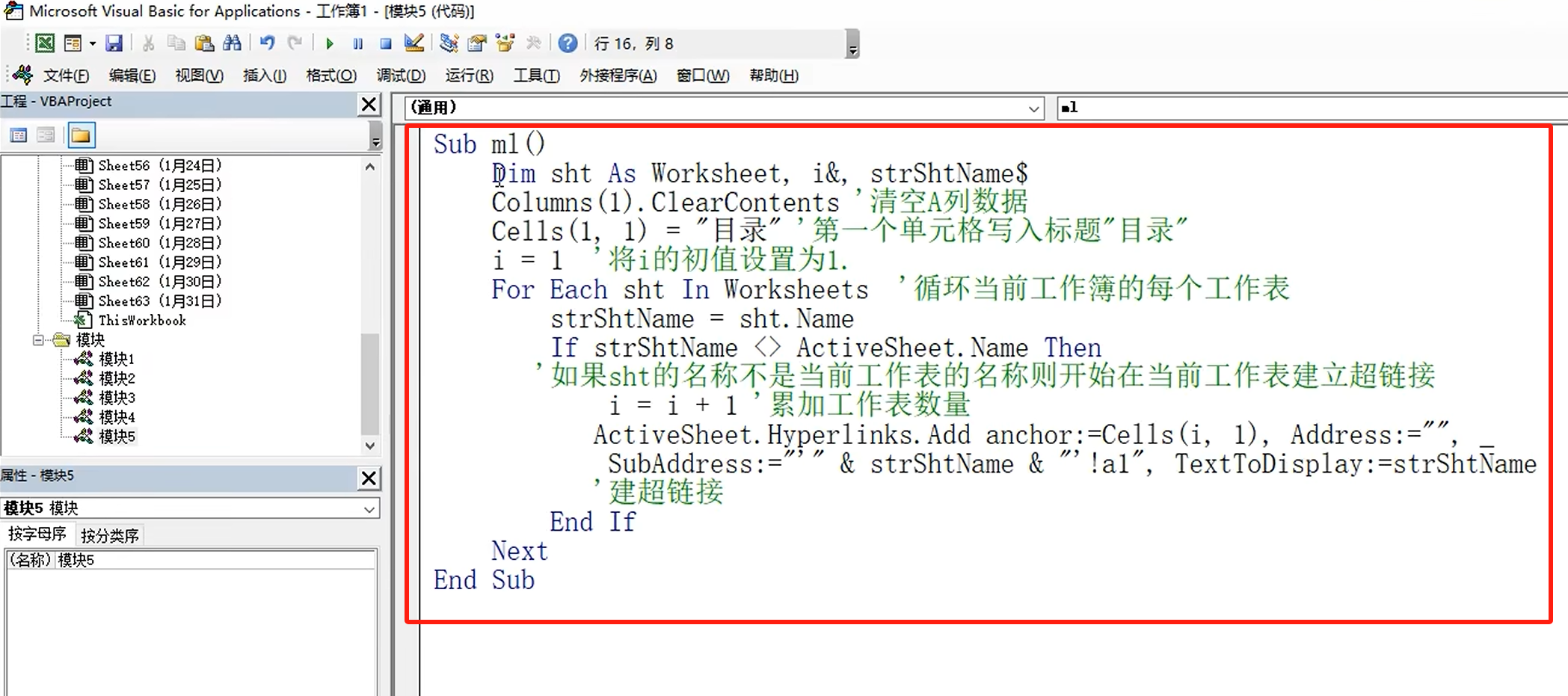The width and height of the screenshot is (1568, 696).
Task: Open the (通用) object dropdown
Action: pyautogui.click(x=1034, y=108)
